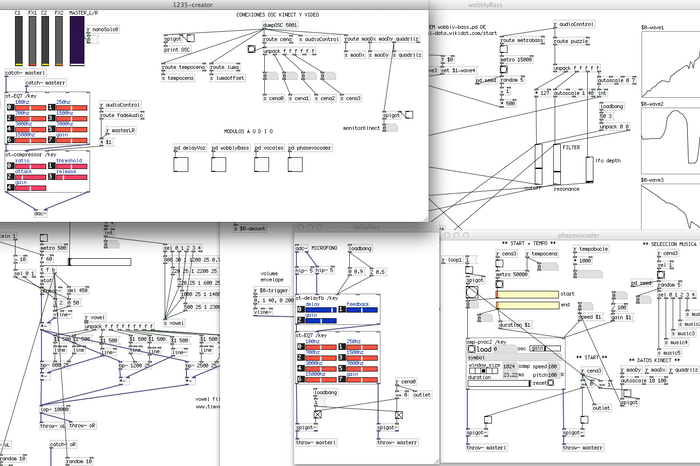
Task: Click the bang under pd phasevocoder
Action: (295, 164)
